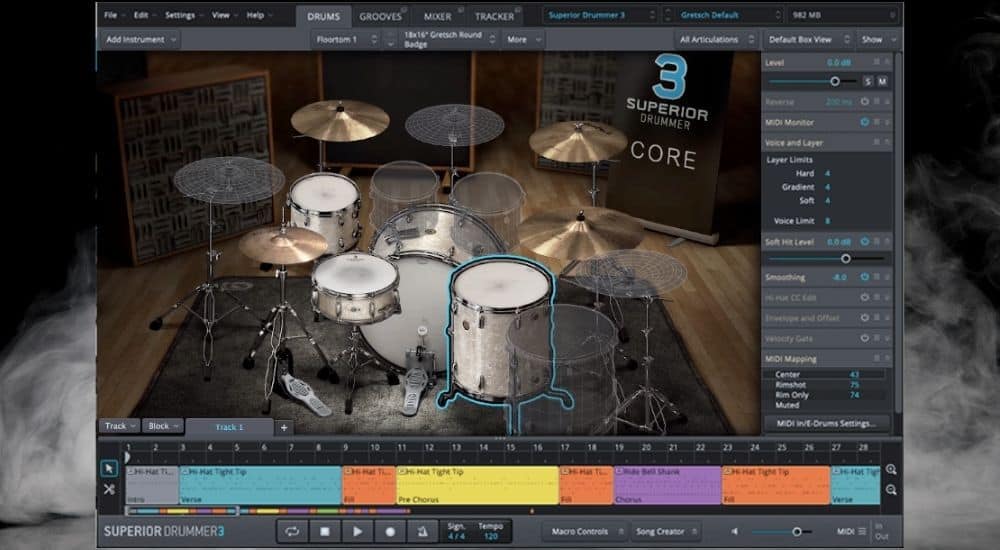Open the Macro Controls panel
This screenshot has height=550, width=1000.
coord(584,531)
